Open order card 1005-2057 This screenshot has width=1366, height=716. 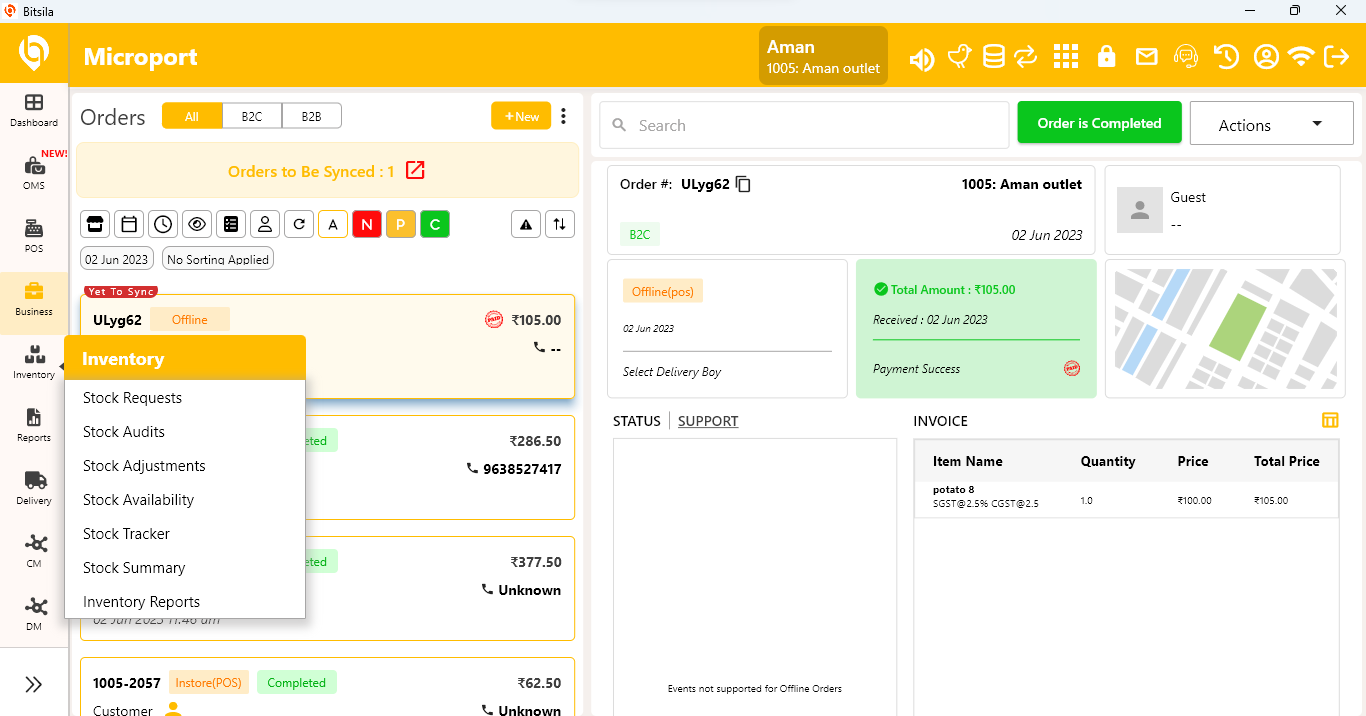pyautogui.click(x=328, y=687)
